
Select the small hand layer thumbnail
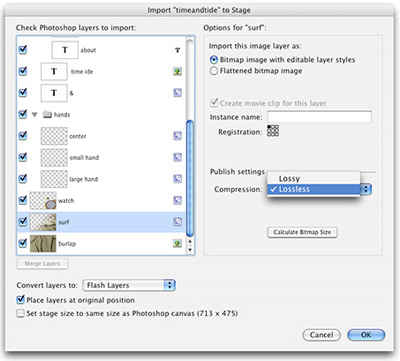click(54, 157)
